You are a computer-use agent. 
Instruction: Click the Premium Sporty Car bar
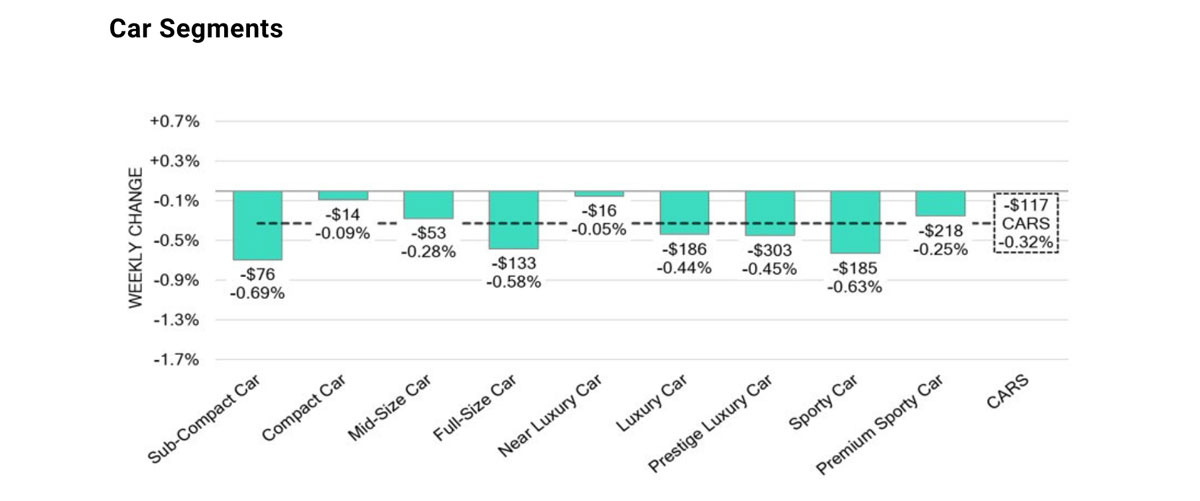point(940,203)
